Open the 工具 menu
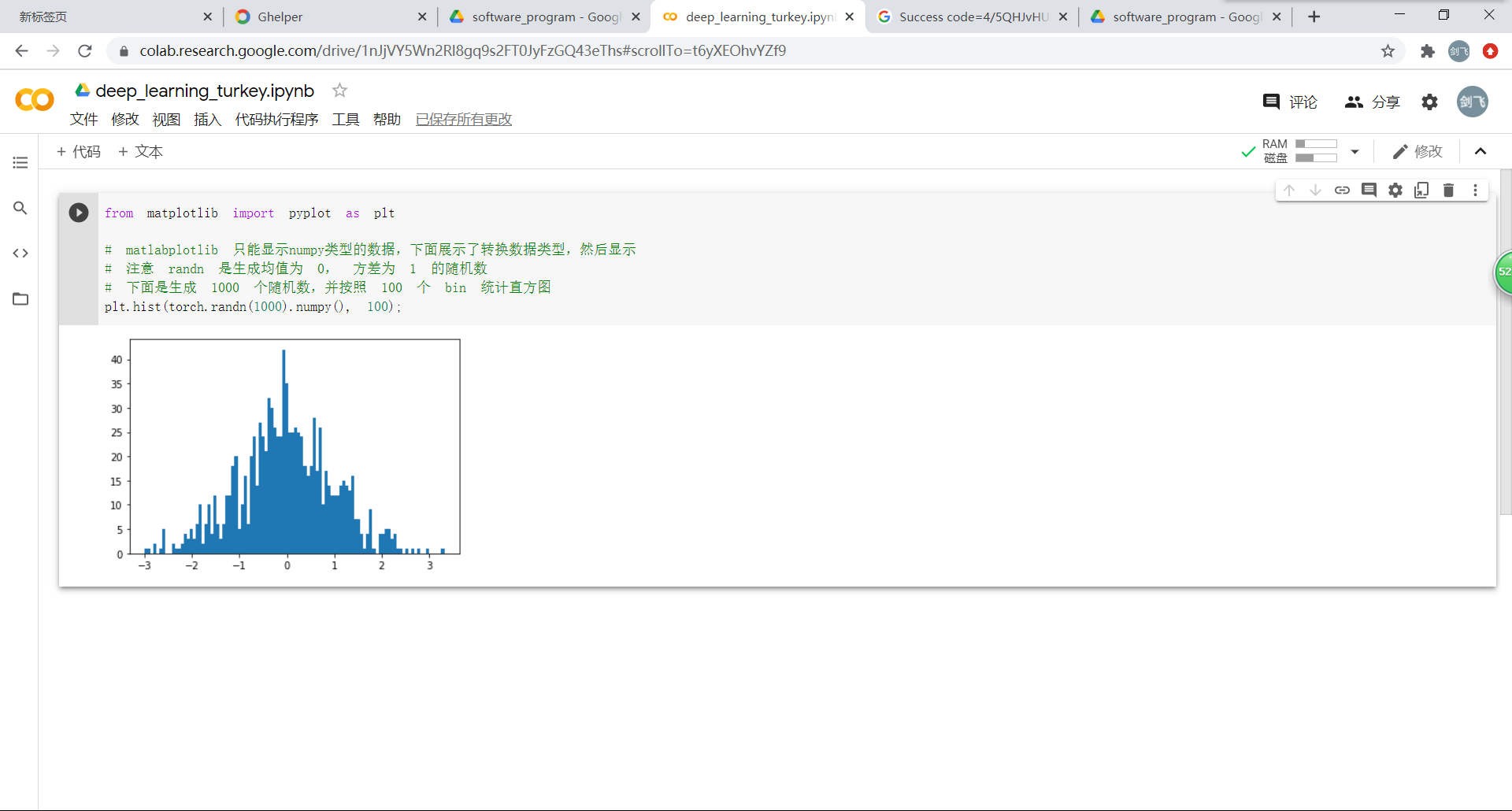The image size is (1512, 811). tap(346, 119)
